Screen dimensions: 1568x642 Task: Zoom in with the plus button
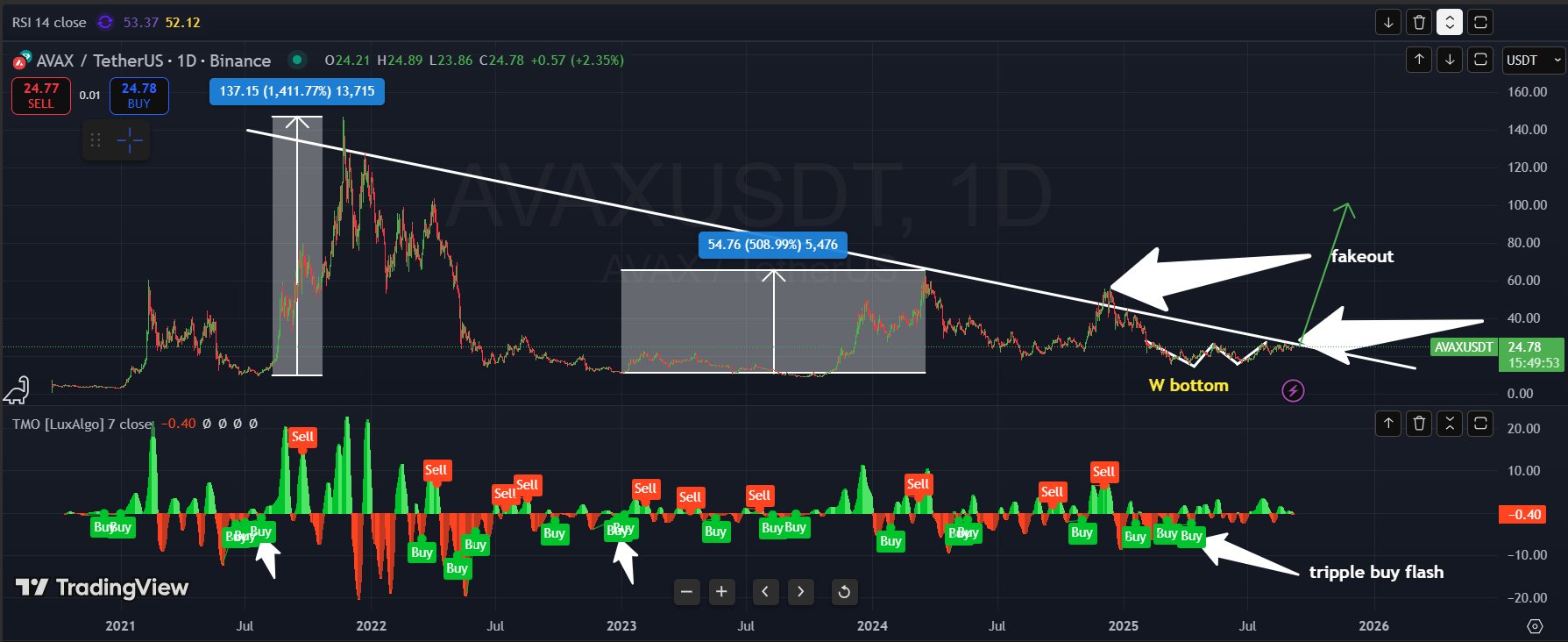click(x=721, y=592)
